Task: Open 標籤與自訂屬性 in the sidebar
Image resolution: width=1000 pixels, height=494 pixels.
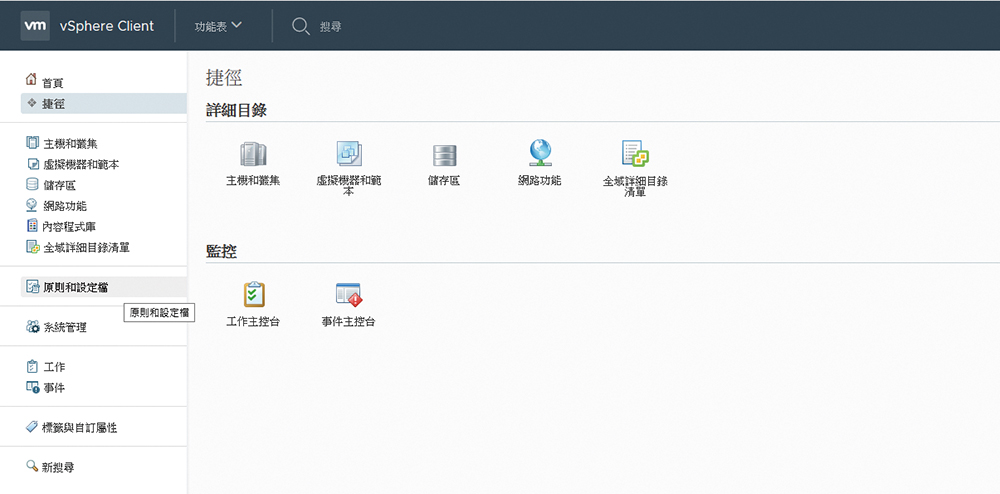Action: click(x=80, y=428)
